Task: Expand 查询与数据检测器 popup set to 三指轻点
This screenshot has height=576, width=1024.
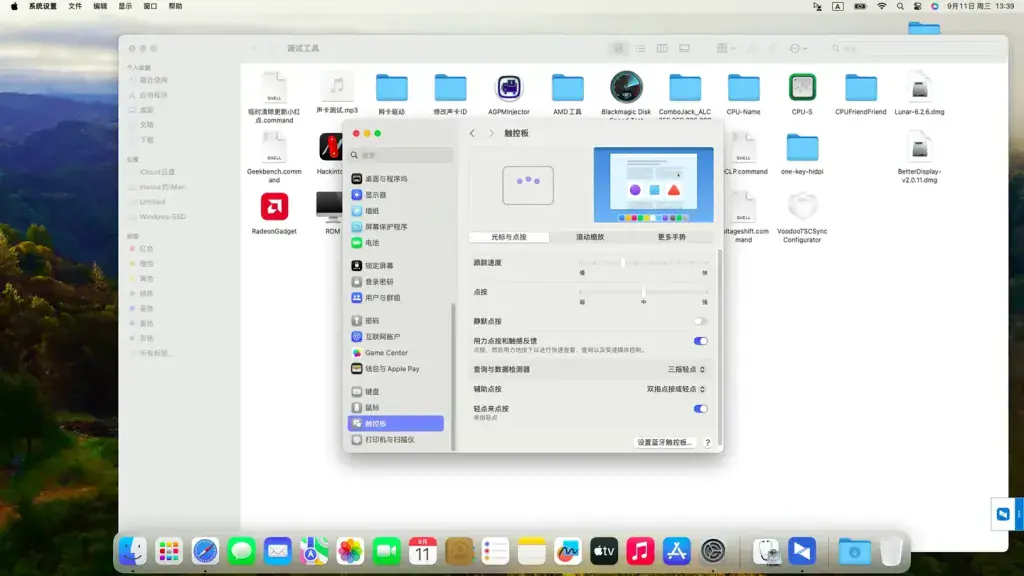Action: [x=686, y=370]
